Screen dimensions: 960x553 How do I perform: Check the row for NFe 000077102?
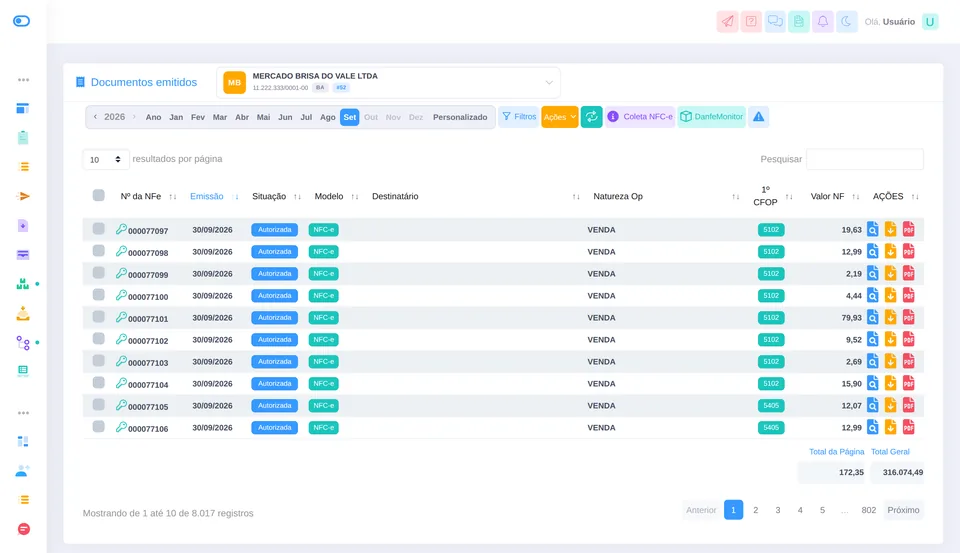click(99, 339)
